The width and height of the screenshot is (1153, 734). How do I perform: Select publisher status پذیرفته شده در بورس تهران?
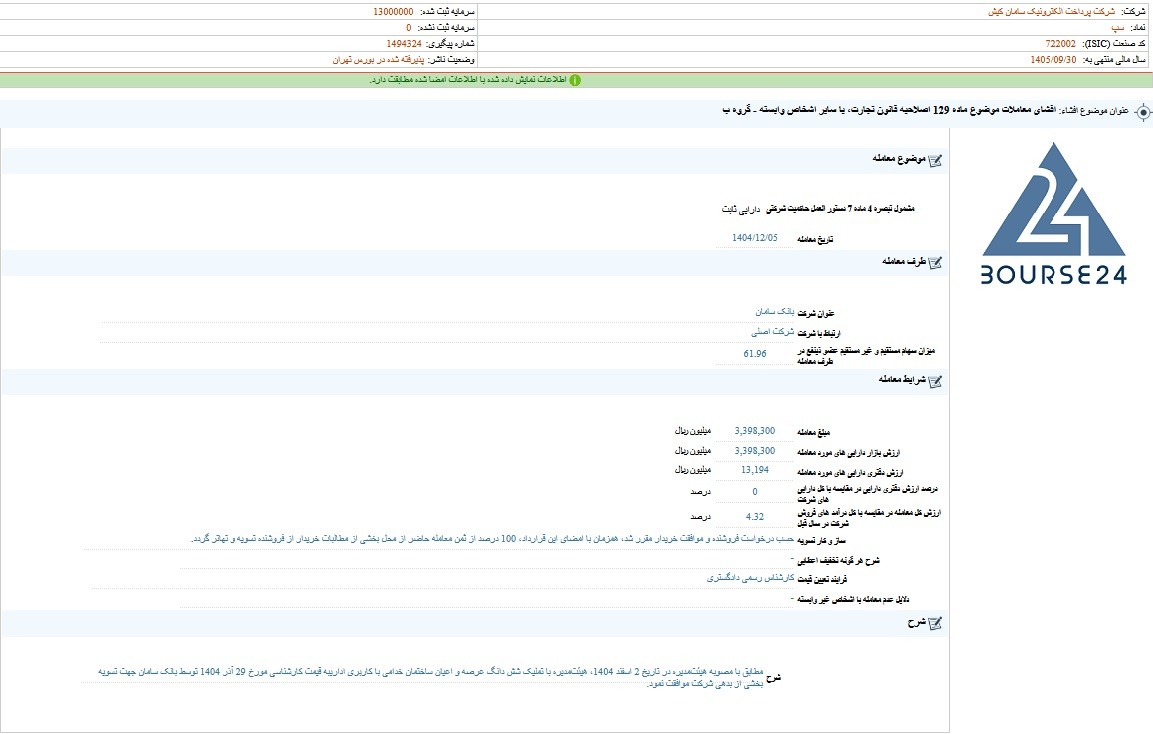click(378, 60)
